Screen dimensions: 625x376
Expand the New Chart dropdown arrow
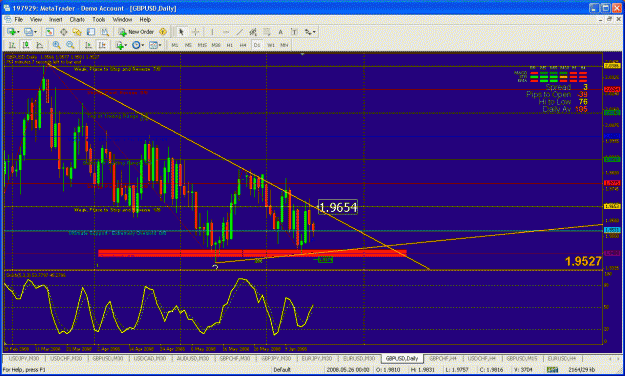point(18,32)
